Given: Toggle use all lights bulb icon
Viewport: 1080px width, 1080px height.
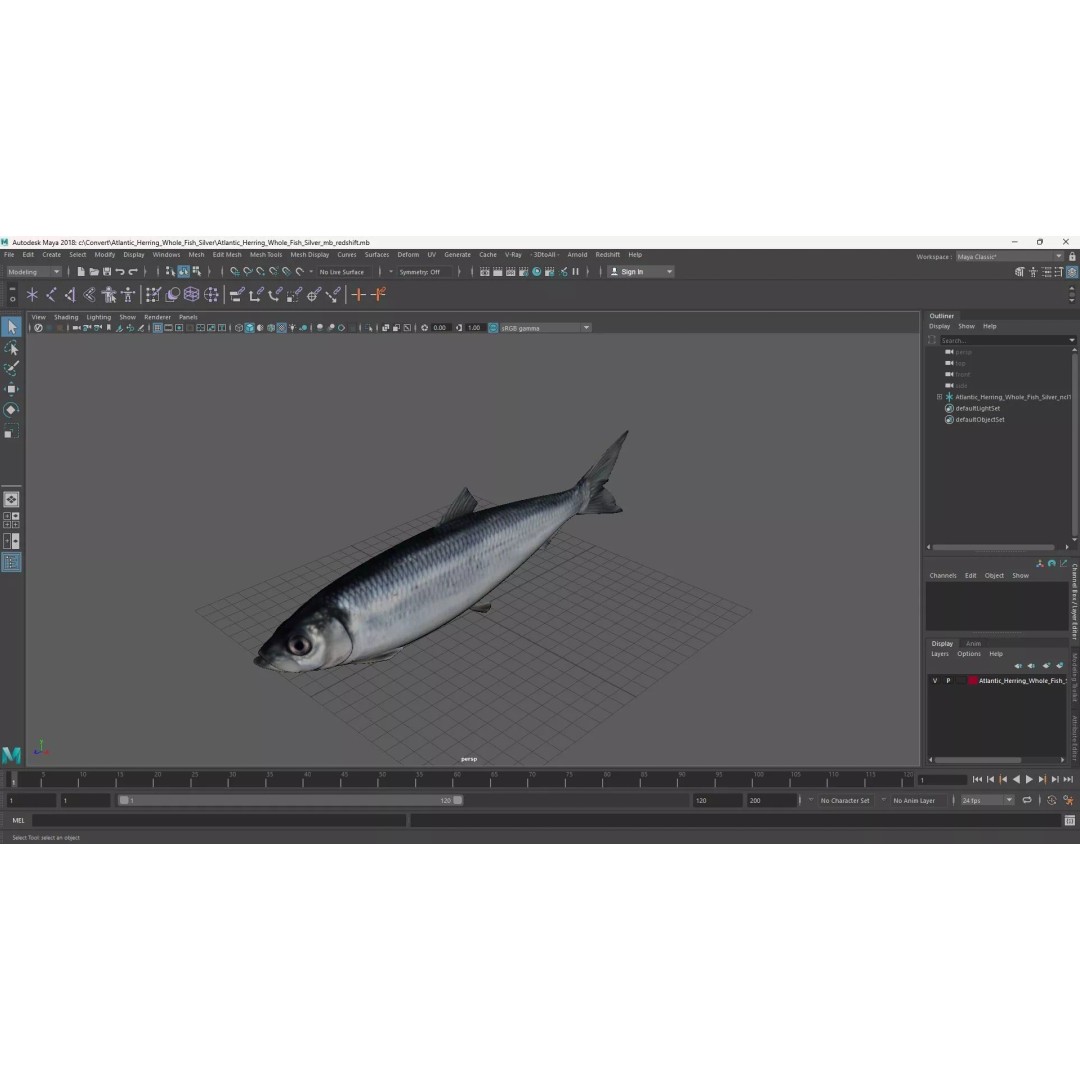Looking at the screenshot, I should point(292,328).
